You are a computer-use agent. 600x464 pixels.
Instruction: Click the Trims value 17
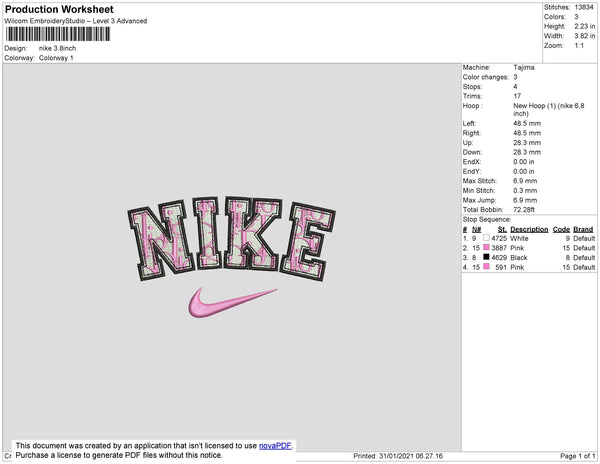click(517, 96)
